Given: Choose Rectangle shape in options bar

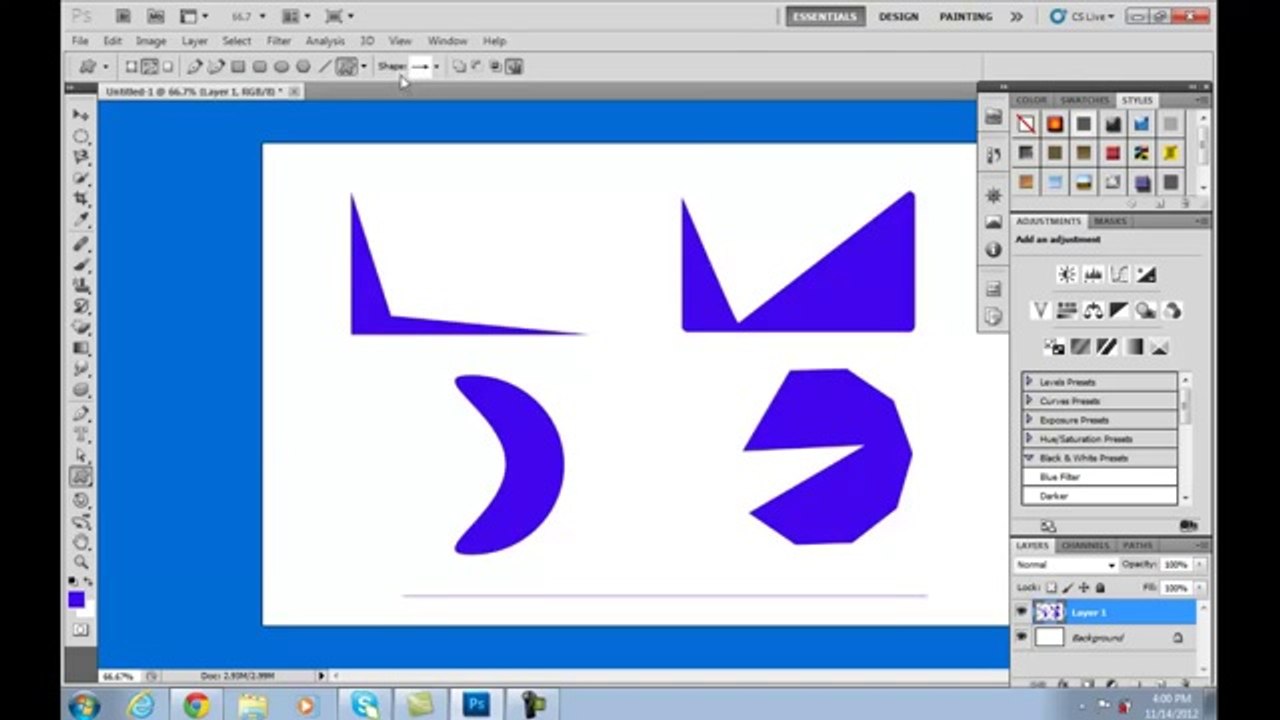Looking at the screenshot, I should [238, 67].
